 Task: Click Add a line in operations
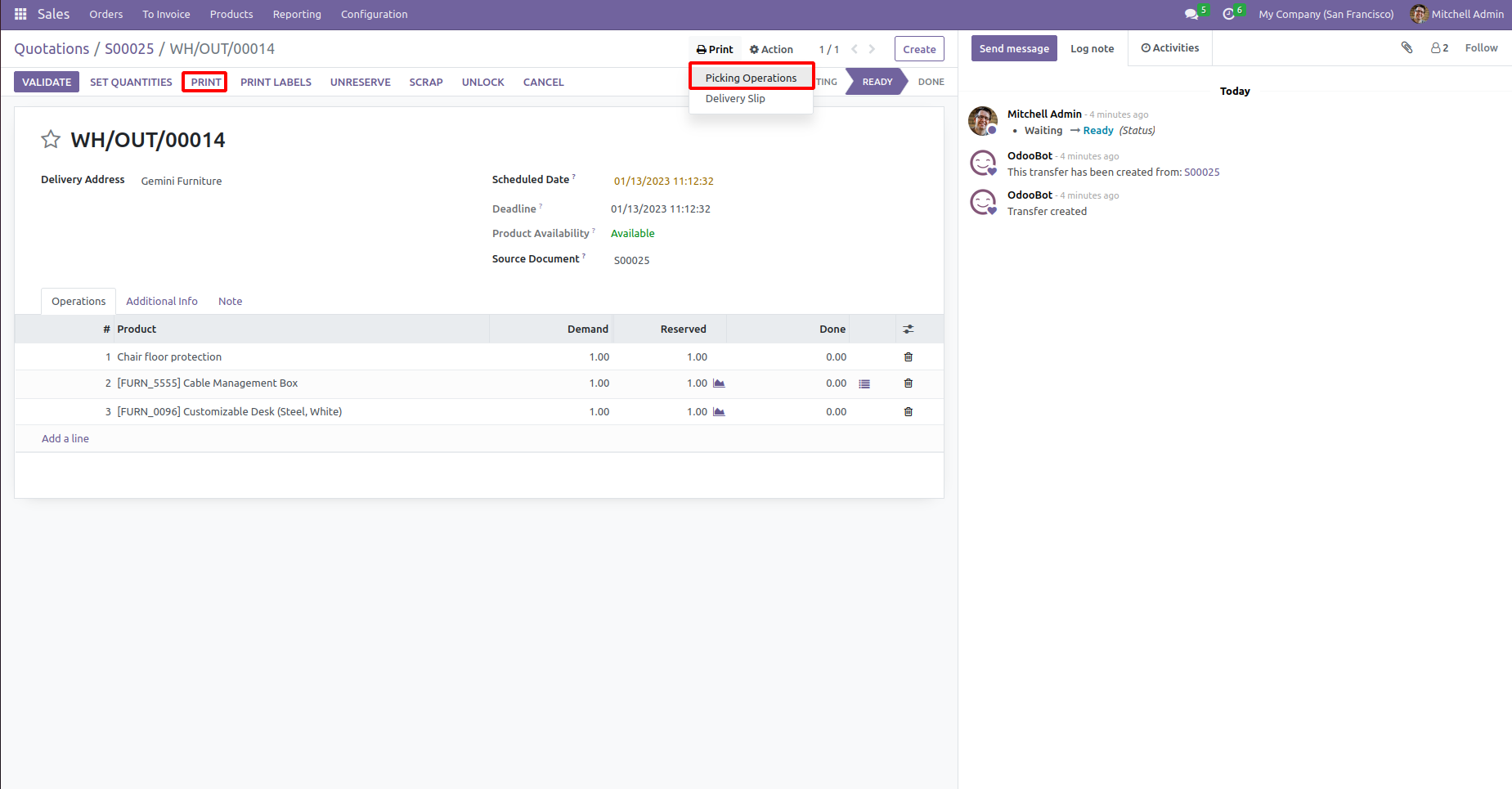pyautogui.click(x=65, y=439)
